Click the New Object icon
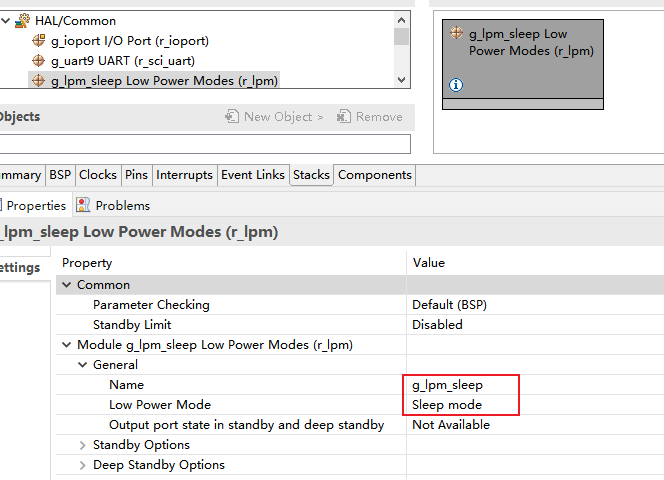Image resolution: width=664 pixels, height=480 pixels. (x=232, y=117)
